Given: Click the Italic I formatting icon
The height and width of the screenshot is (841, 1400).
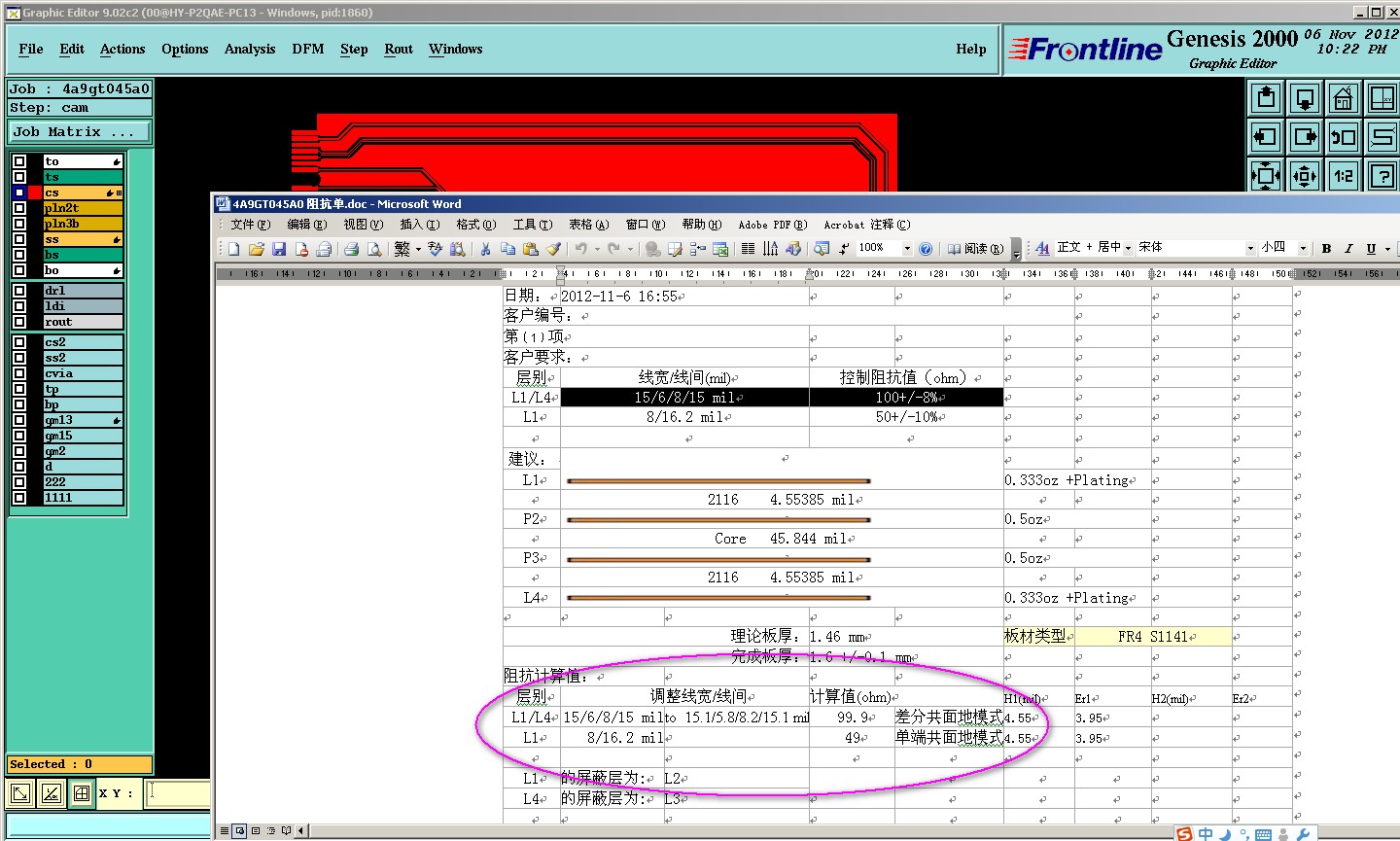Looking at the screenshot, I should pyautogui.click(x=1348, y=249).
